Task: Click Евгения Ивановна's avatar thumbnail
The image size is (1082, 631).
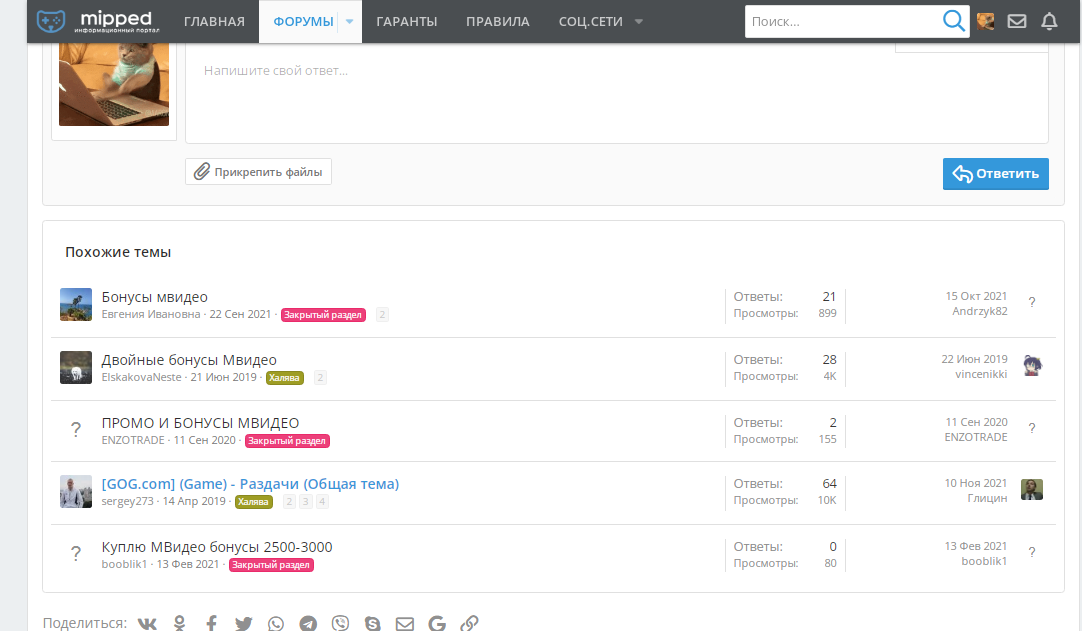Action: pos(76,304)
